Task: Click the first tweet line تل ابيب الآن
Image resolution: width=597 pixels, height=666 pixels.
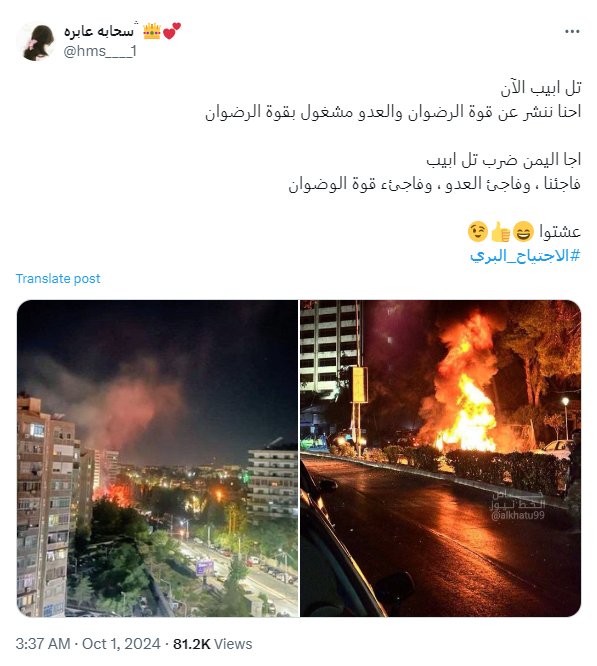Action: coord(541,88)
